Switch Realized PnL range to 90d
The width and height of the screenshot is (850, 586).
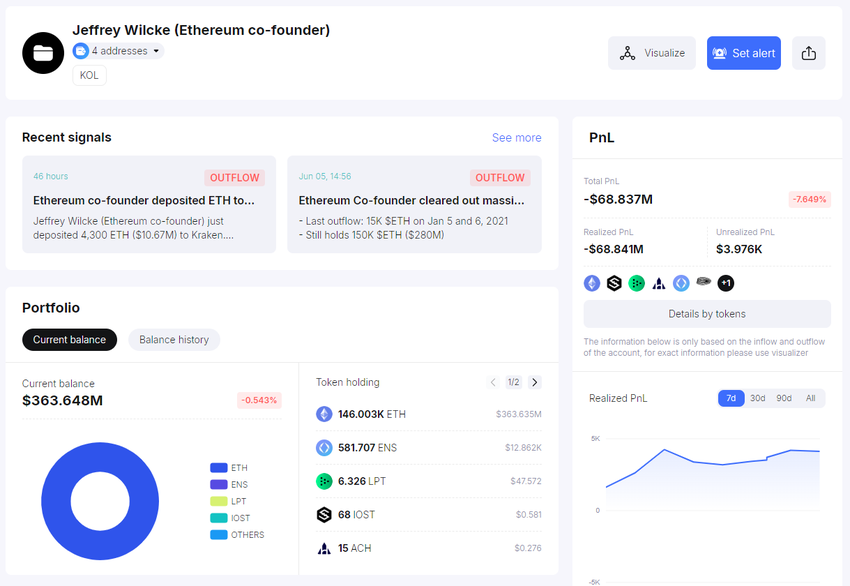pyautogui.click(x=784, y=398)
